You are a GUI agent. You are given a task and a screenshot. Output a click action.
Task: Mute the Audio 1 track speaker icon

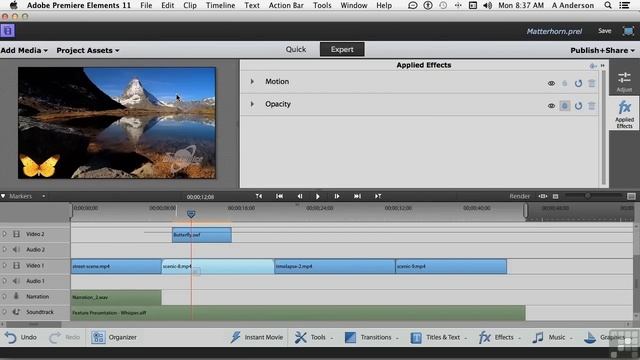16,281
